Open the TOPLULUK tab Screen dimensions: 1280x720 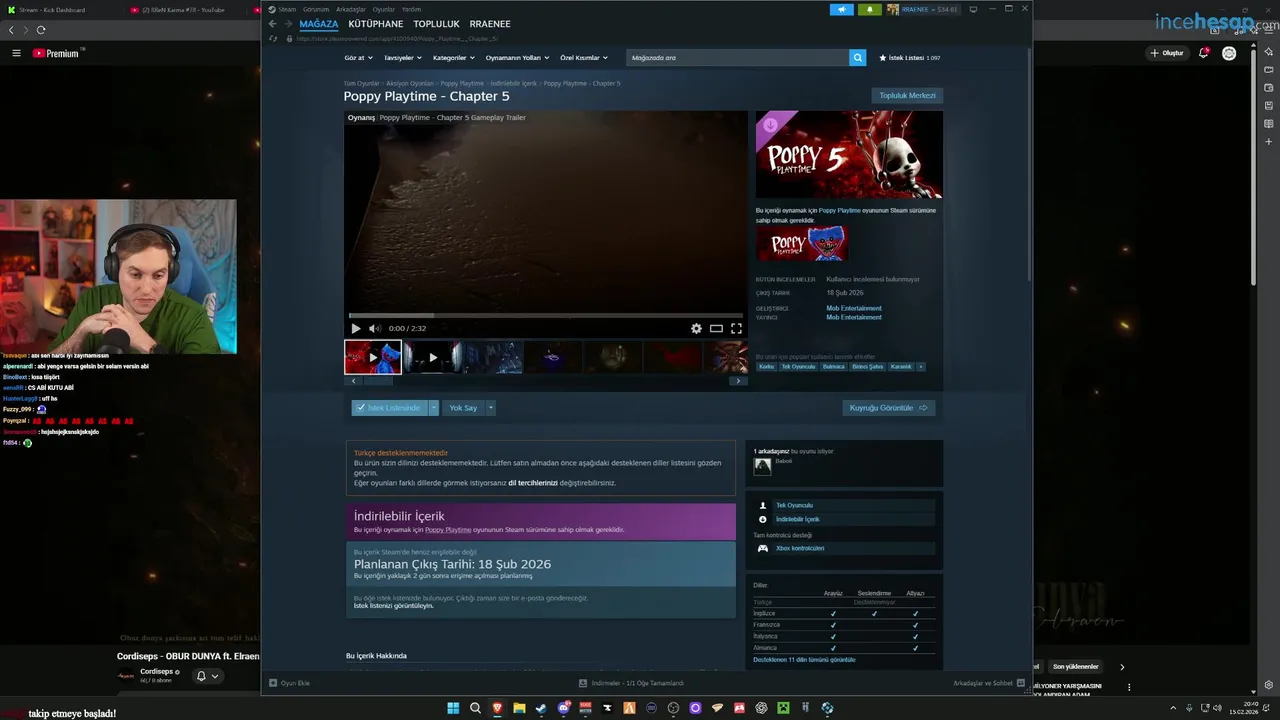tap(436, 24)
